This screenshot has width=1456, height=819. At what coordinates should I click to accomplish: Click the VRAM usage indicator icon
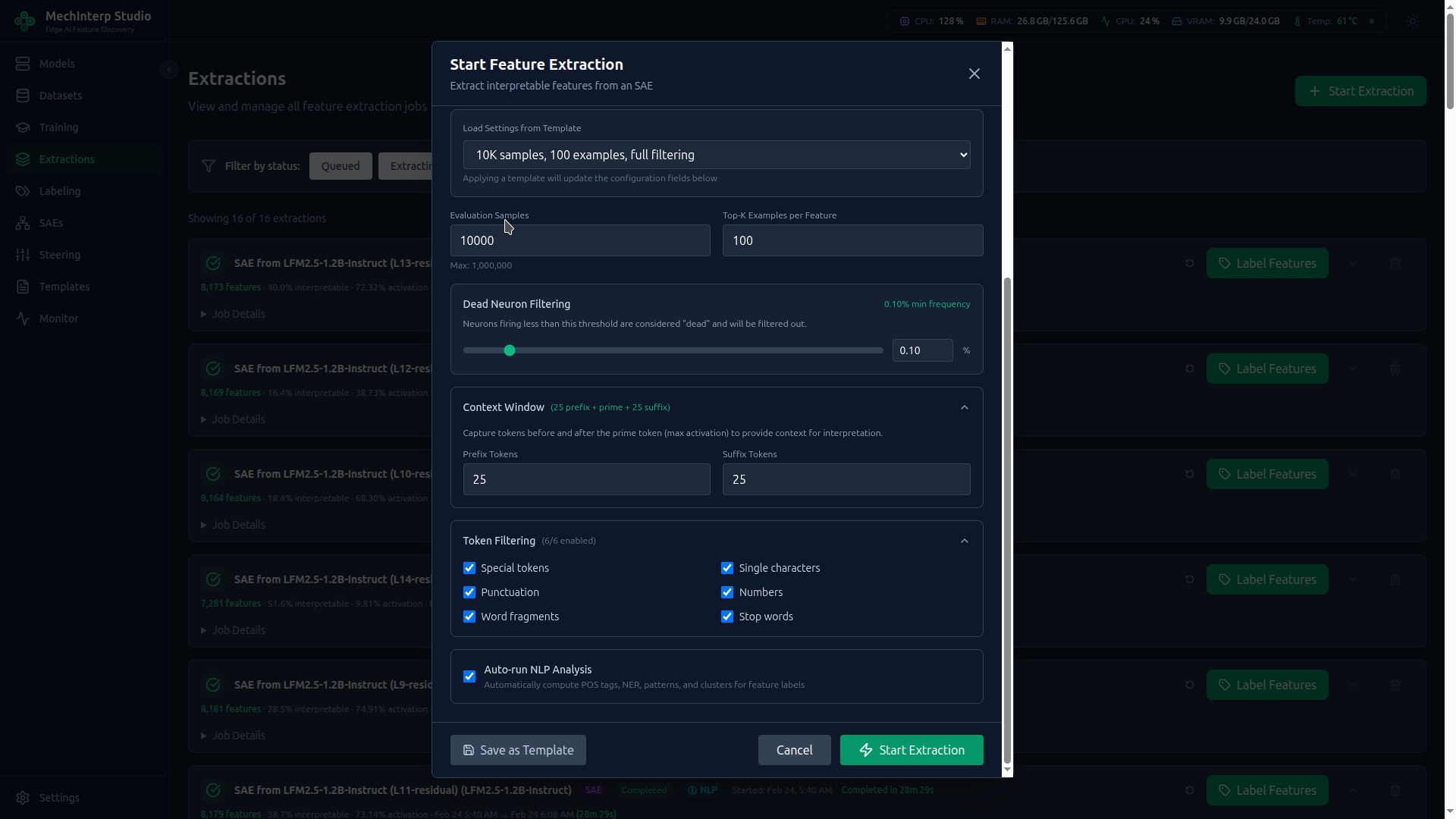[1177, 21]
